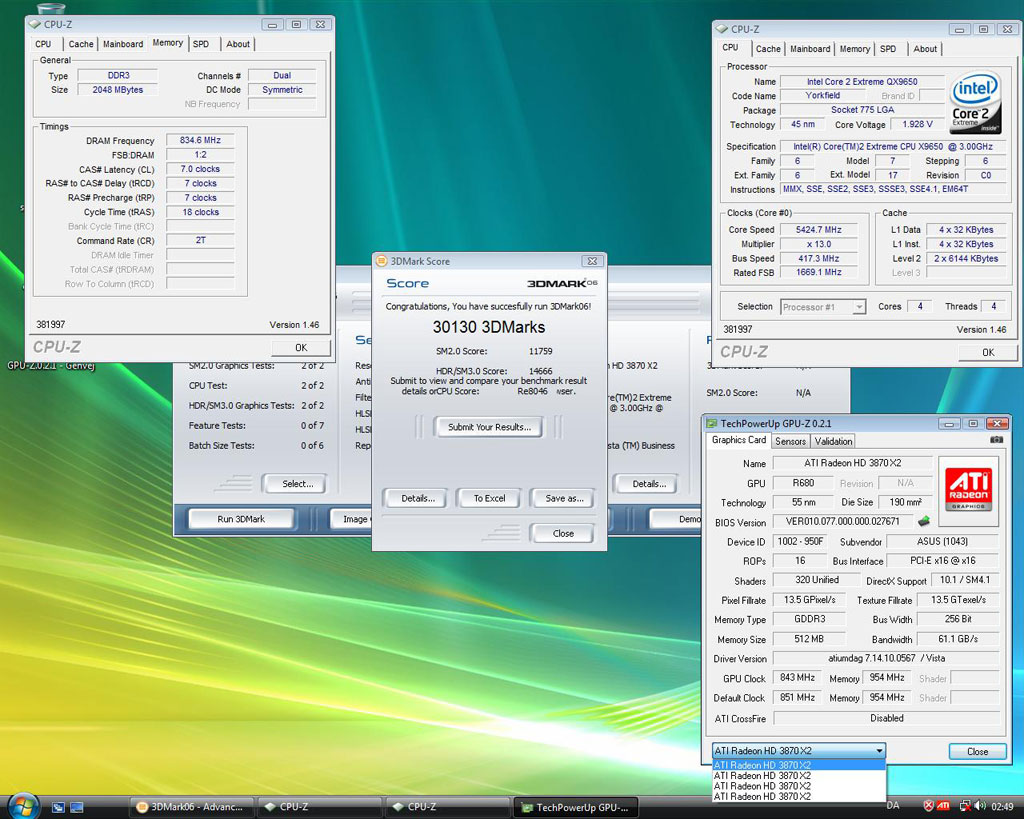Click OK in the left CPU-Z window

pos(300,347)
